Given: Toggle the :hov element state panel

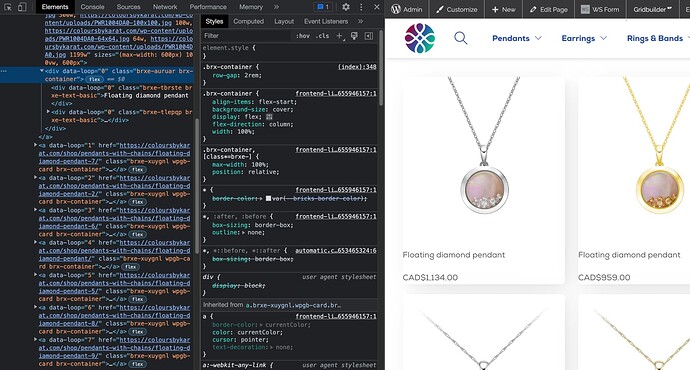Looking at the screenshot, I should click(303, 36).
